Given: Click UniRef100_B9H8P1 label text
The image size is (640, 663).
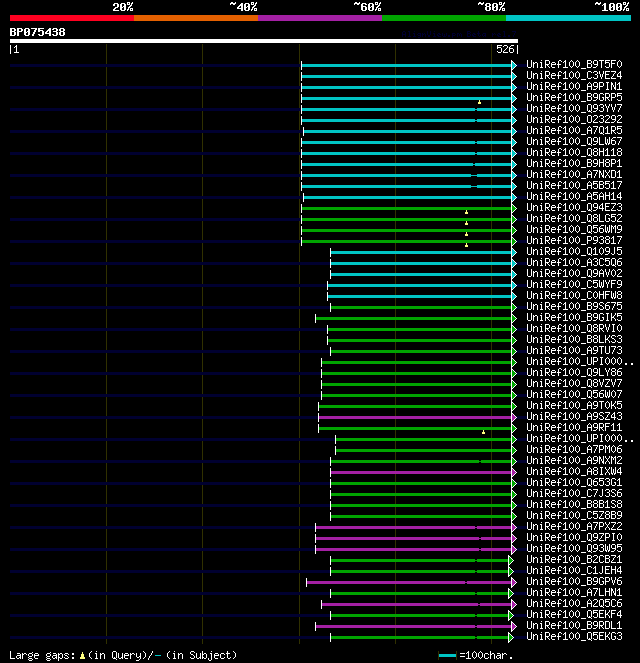Looking at the screenshot, I should (x=574, y=163).
